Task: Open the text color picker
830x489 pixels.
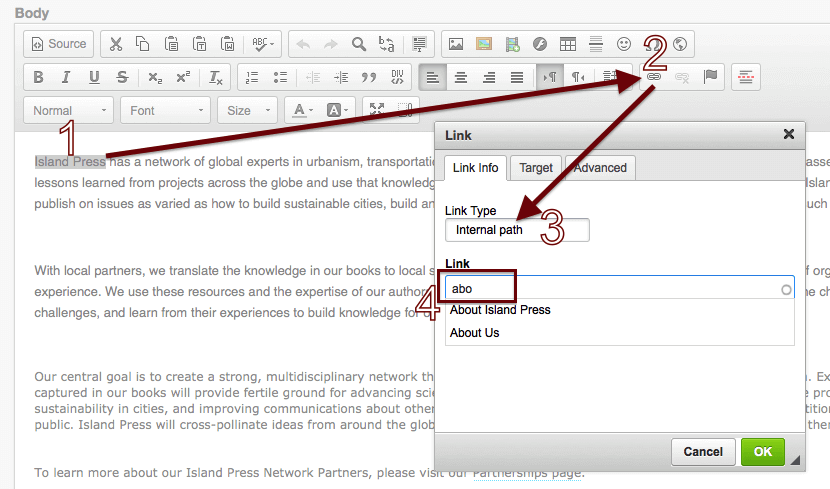Action: point(302,110)
